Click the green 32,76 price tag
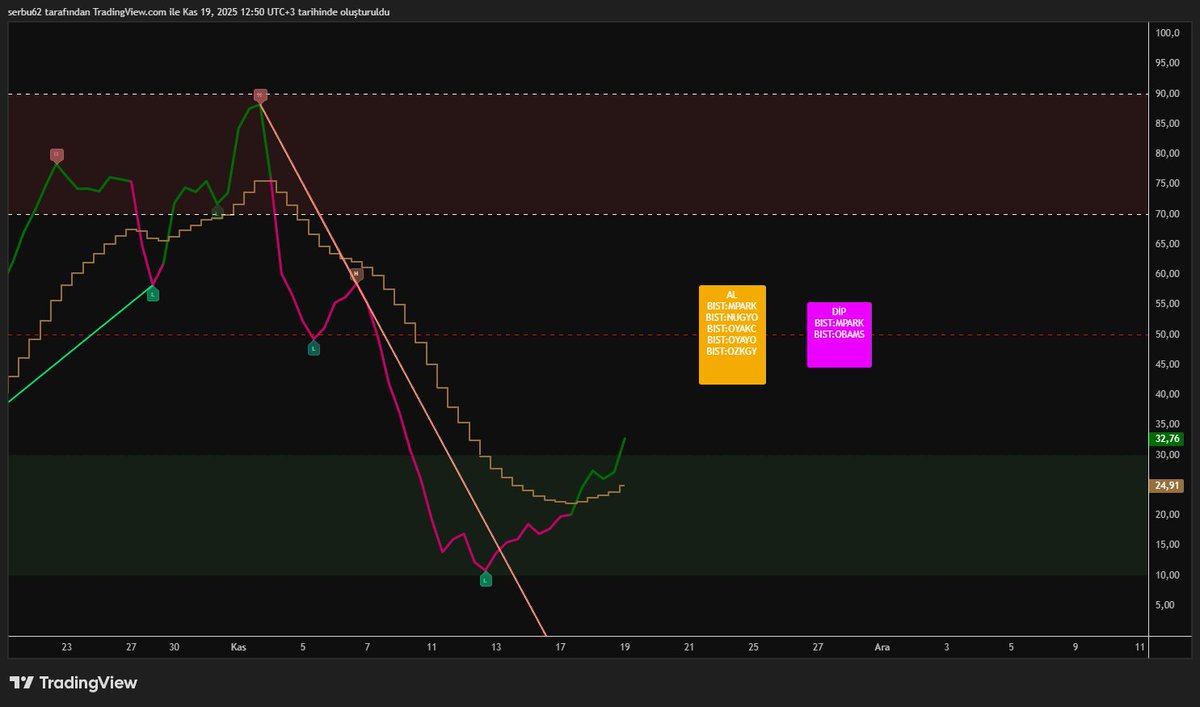 pos(1168,438)
